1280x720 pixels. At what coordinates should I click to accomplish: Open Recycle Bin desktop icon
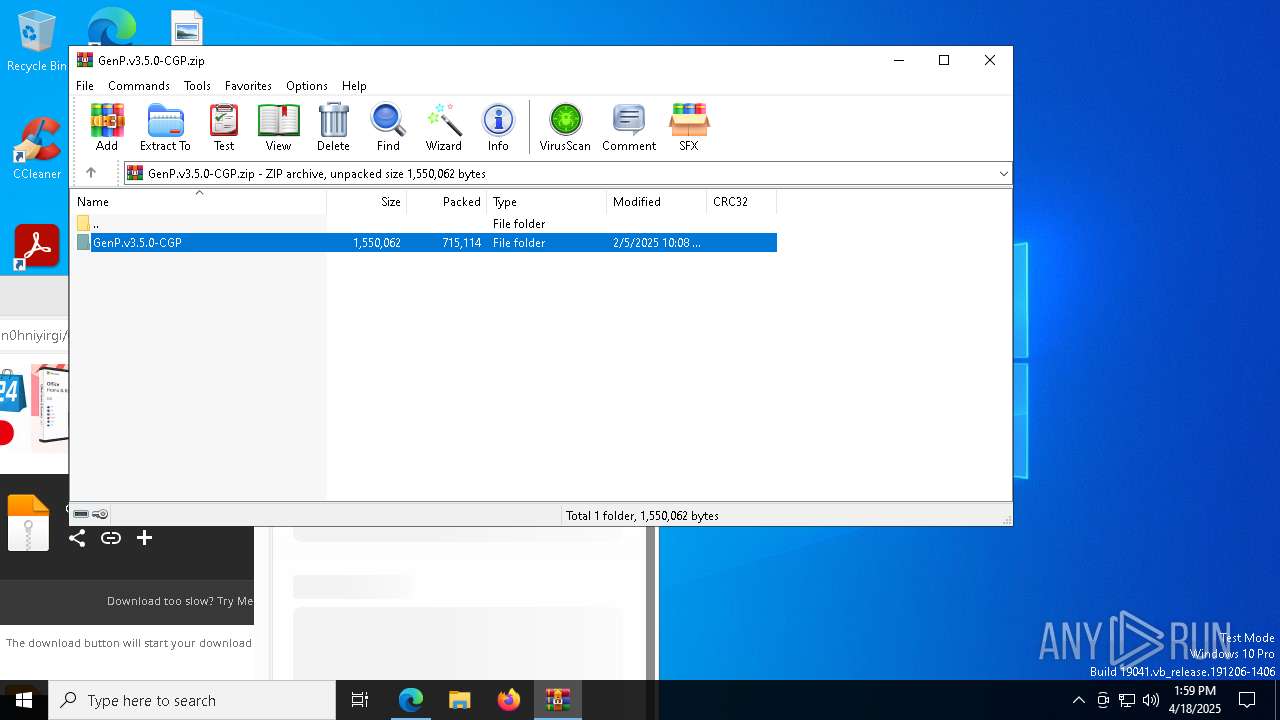click(x=36, y=41)
